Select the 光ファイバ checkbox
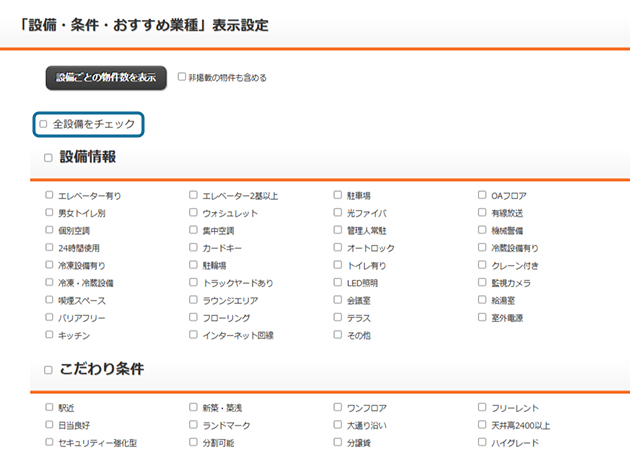 point(338,213)
